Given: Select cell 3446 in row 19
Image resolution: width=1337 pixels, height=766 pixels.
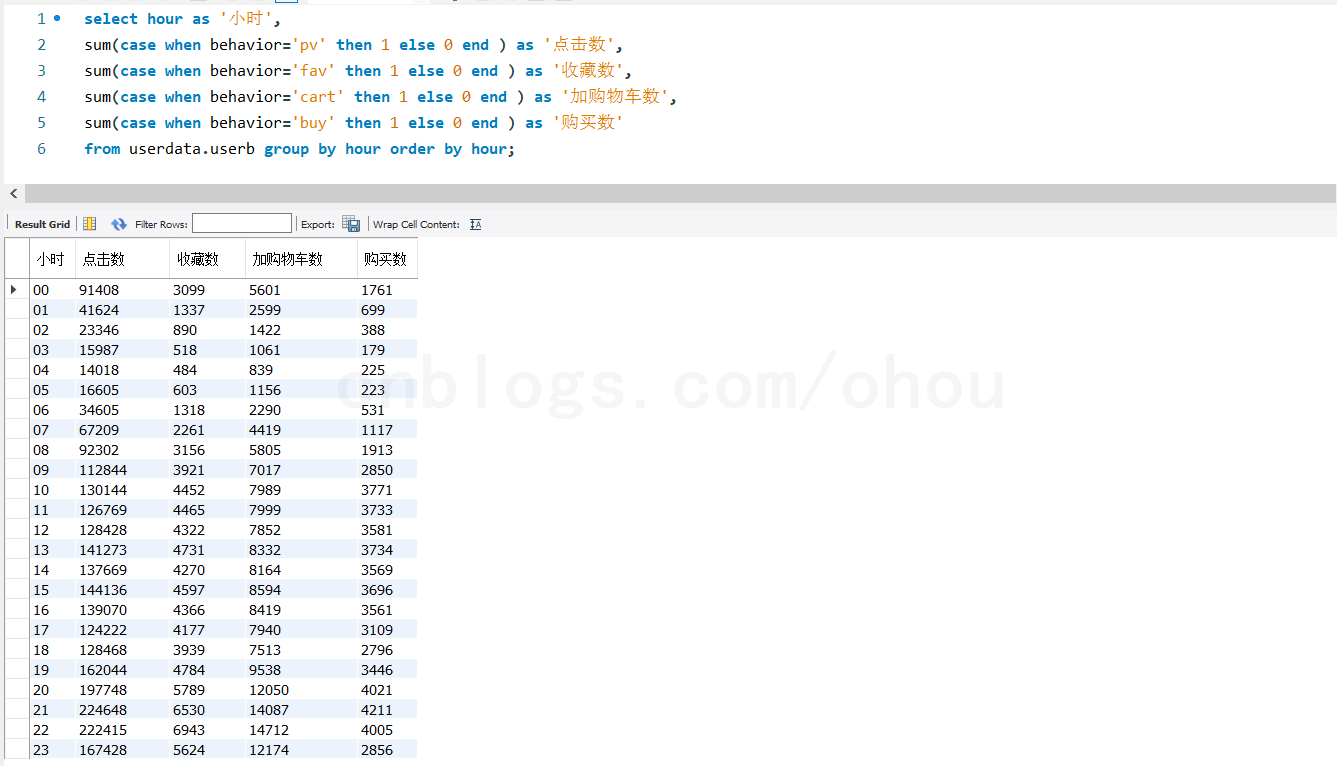Looking at the screenshot, I should click(387, 670).
